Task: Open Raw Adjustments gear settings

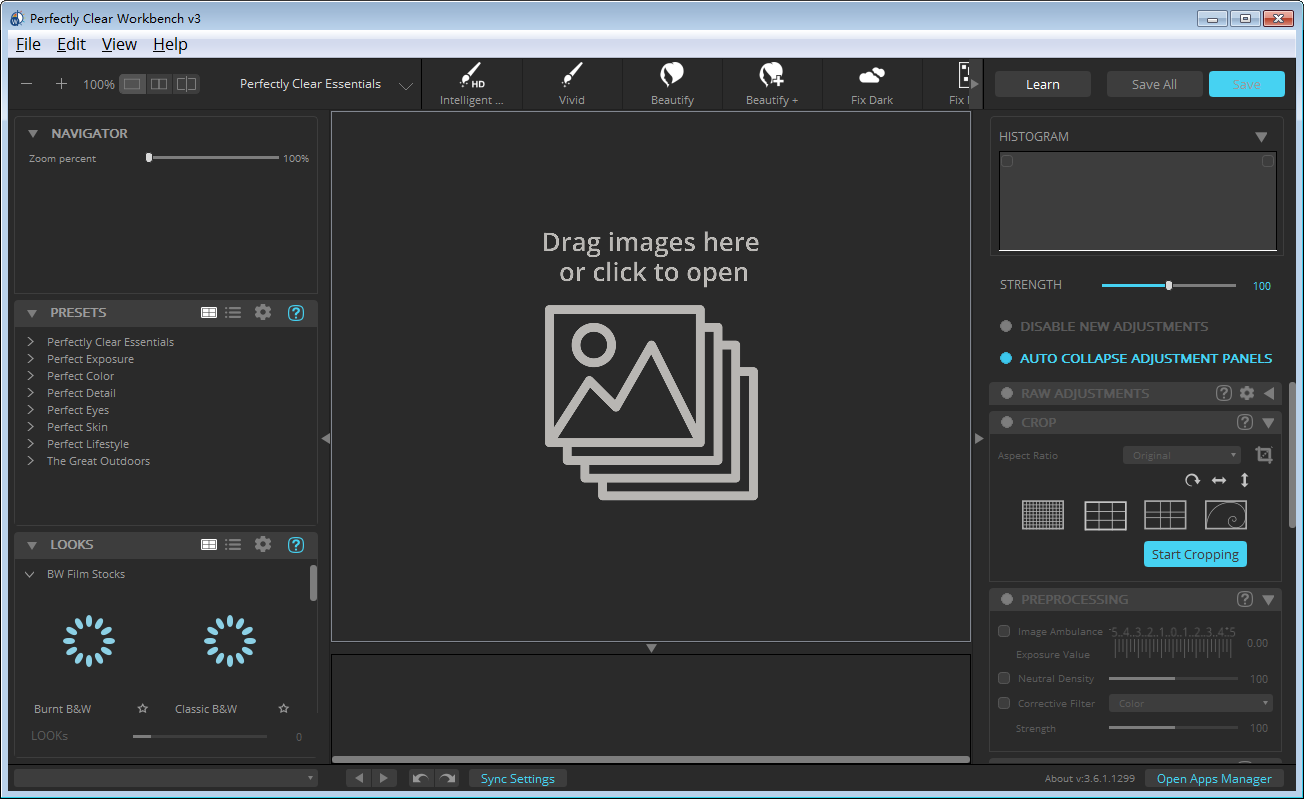Action: click(x=1247, y=393)
